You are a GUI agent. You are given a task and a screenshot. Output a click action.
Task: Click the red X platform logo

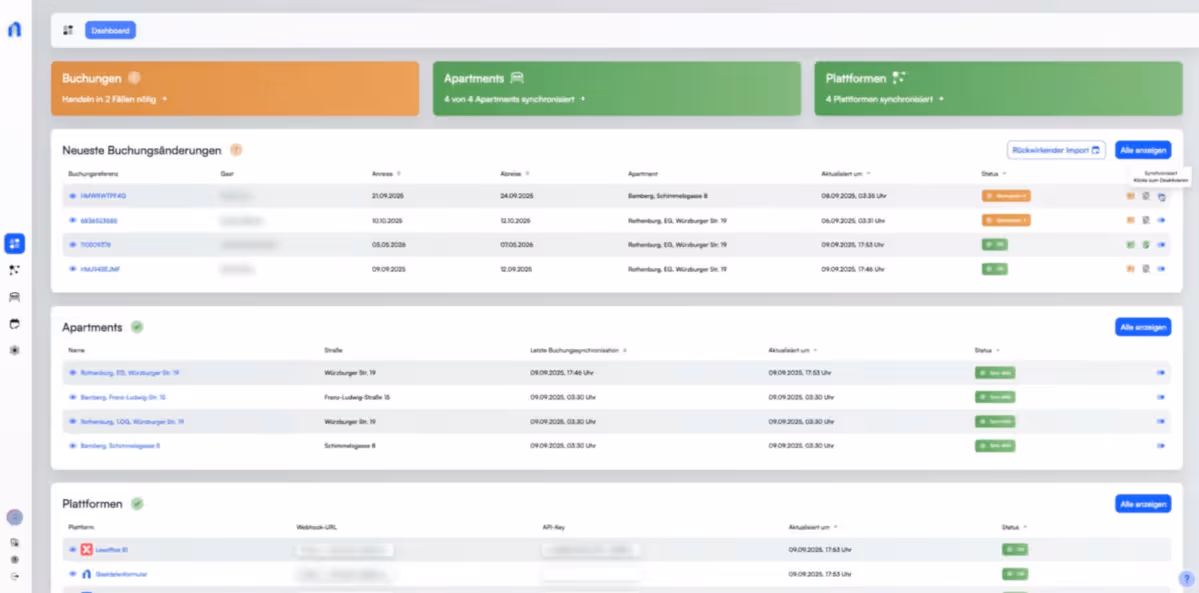pyautogui.click(x=86, y=549)
